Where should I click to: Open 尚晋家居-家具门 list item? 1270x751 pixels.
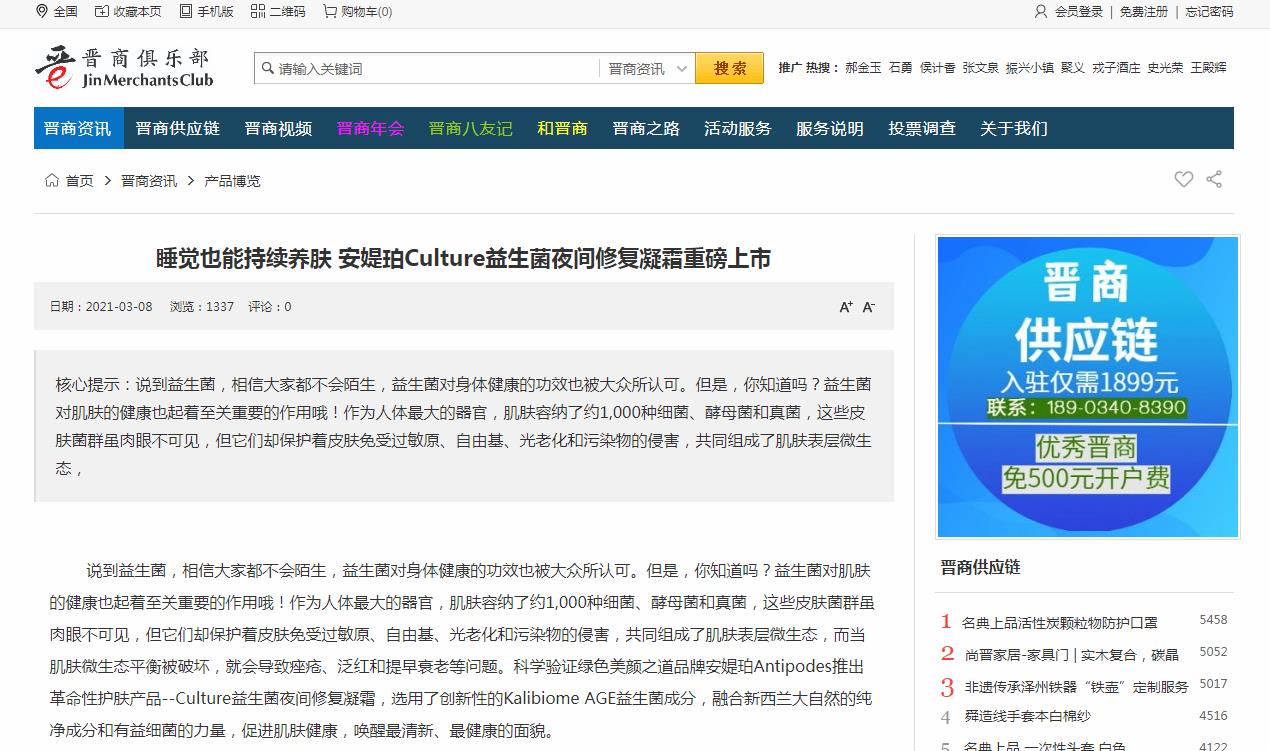[1072, 655]
